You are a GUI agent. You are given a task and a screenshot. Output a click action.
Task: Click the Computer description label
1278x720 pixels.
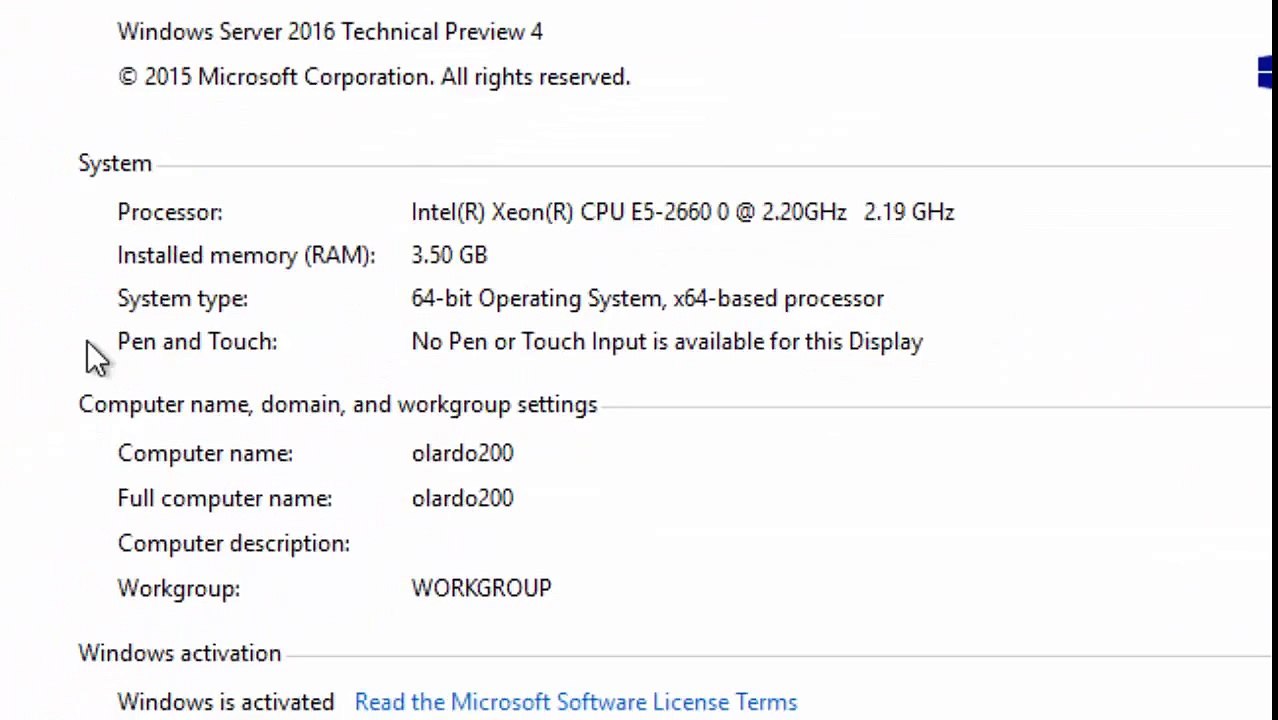tap(234, 543)
